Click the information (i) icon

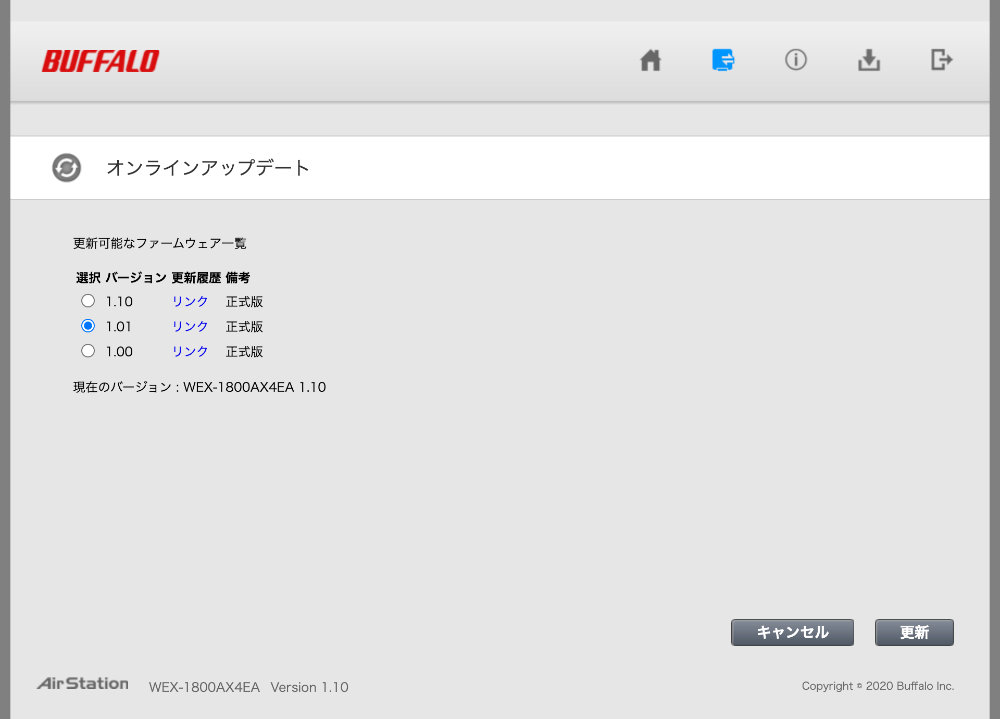(795, 60)
